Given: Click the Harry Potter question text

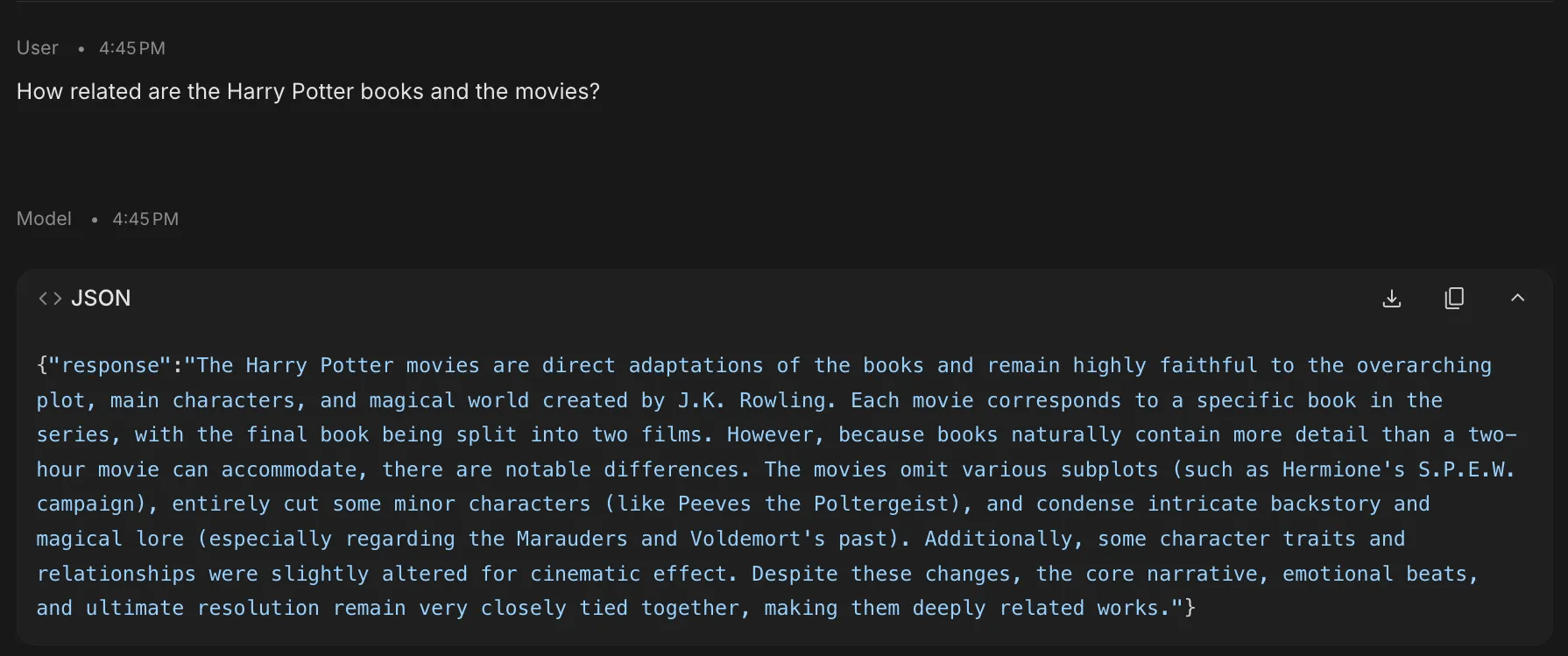Looking at the screenshot, I should click(x=307, y=91).
